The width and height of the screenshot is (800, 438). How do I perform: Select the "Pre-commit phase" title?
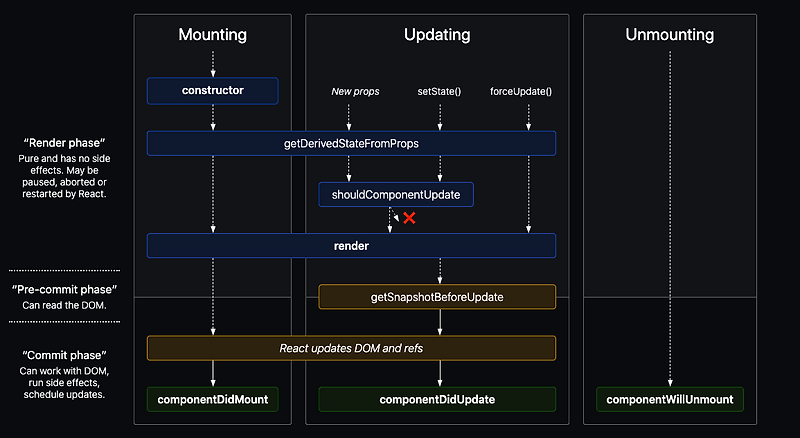63,289
